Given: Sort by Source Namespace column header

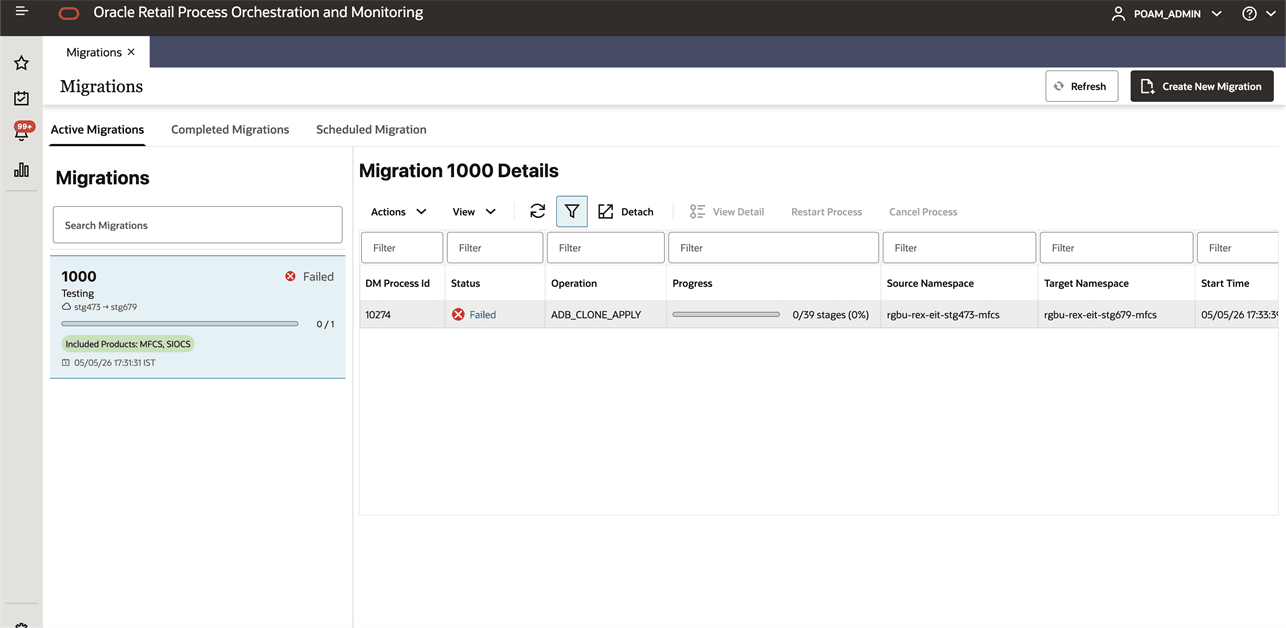Looking at the screenshot, I should pos(930,283).
